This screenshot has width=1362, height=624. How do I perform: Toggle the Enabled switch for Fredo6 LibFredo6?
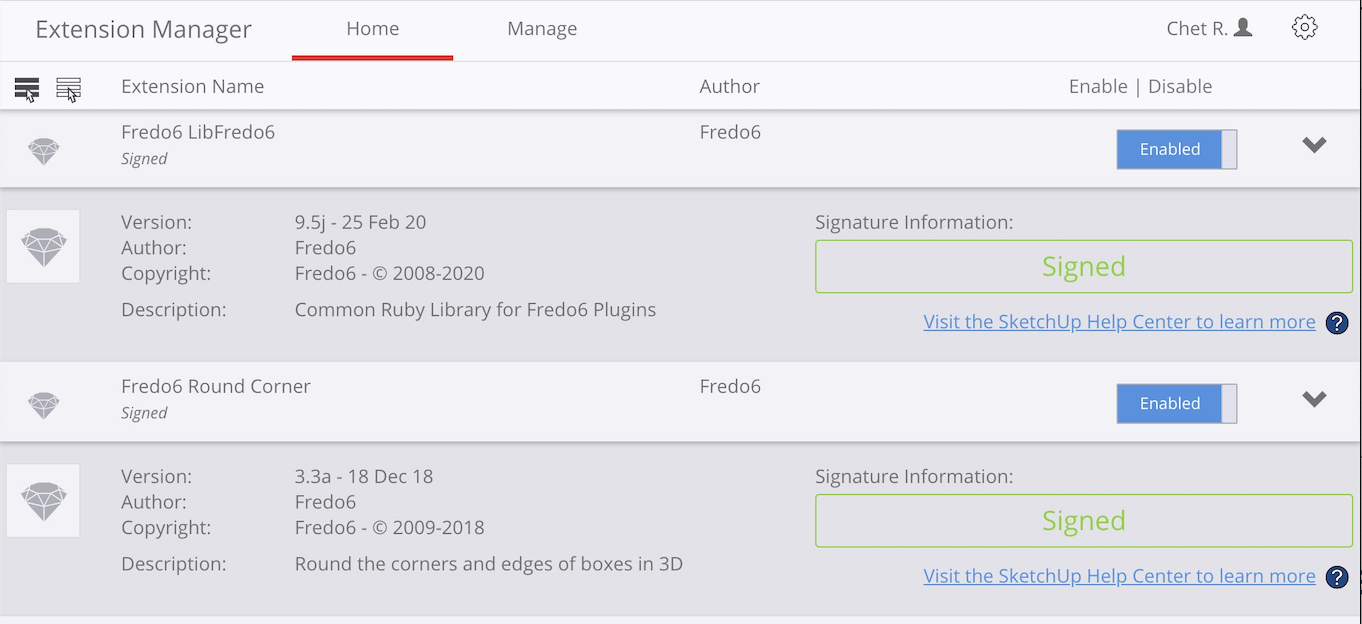[x=1177, y=149]
